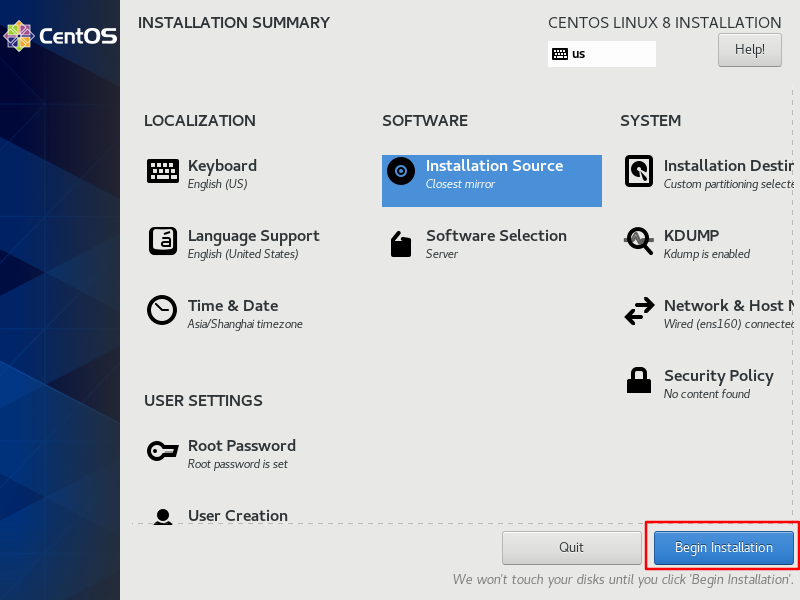The width and height of the screenshot is (800, 600).
Task: Open the Keyboard settings label
Action: tap(222, 166)
